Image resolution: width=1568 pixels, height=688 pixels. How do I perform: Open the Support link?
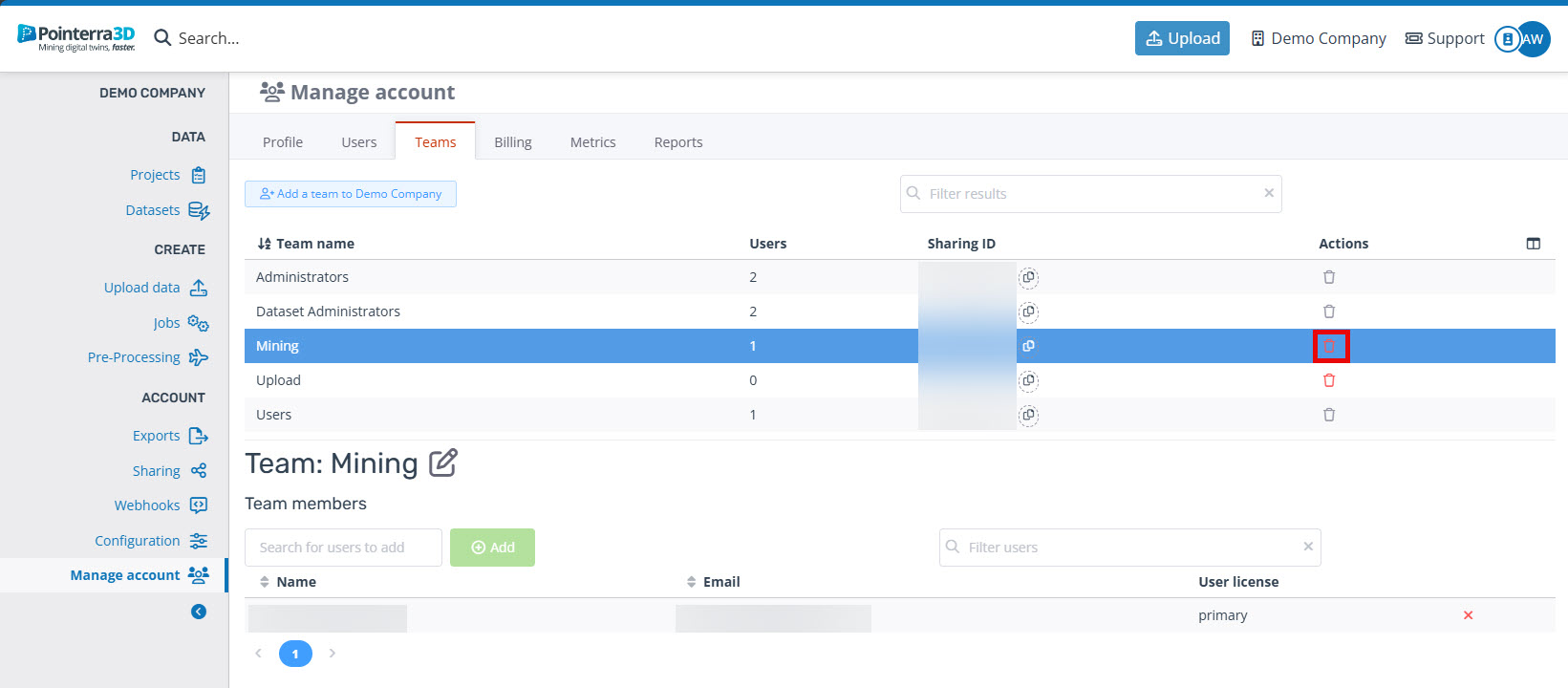(x=1445, y=38)
